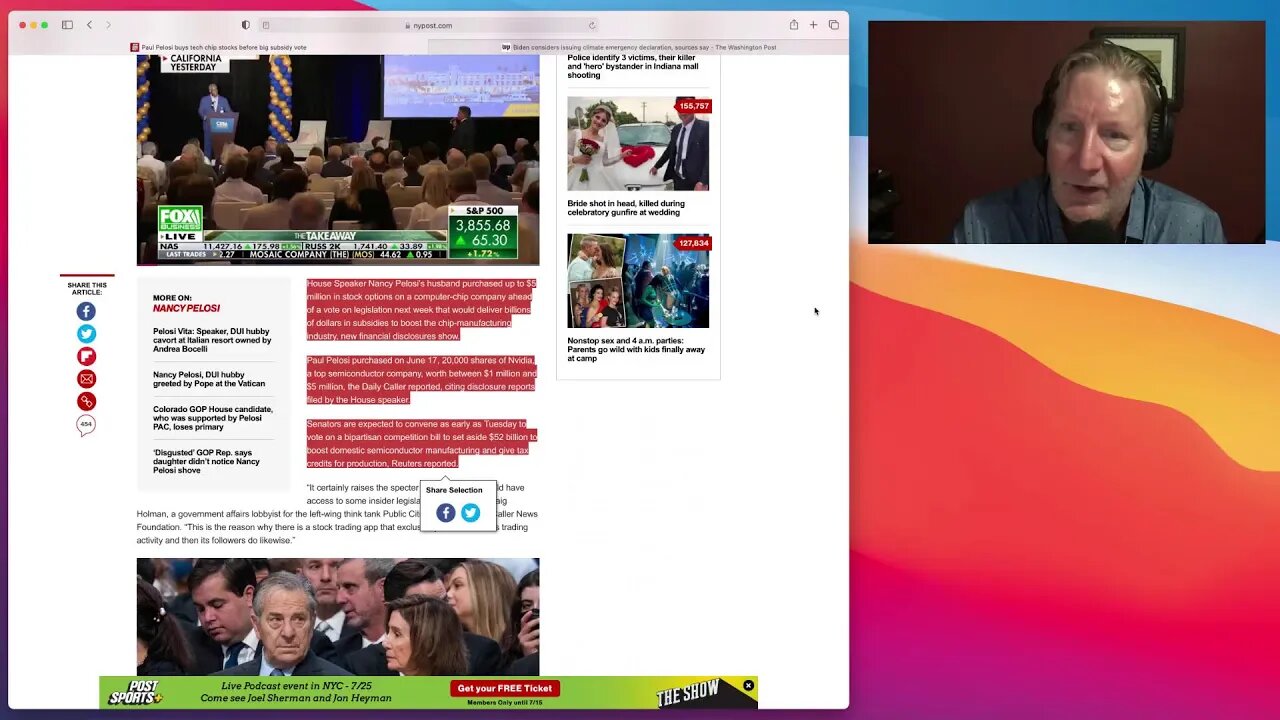Open Safari privacy report shield icon
Image resolution: width=1280 pixels, height=720 pixels.
[x=246, y=25]
